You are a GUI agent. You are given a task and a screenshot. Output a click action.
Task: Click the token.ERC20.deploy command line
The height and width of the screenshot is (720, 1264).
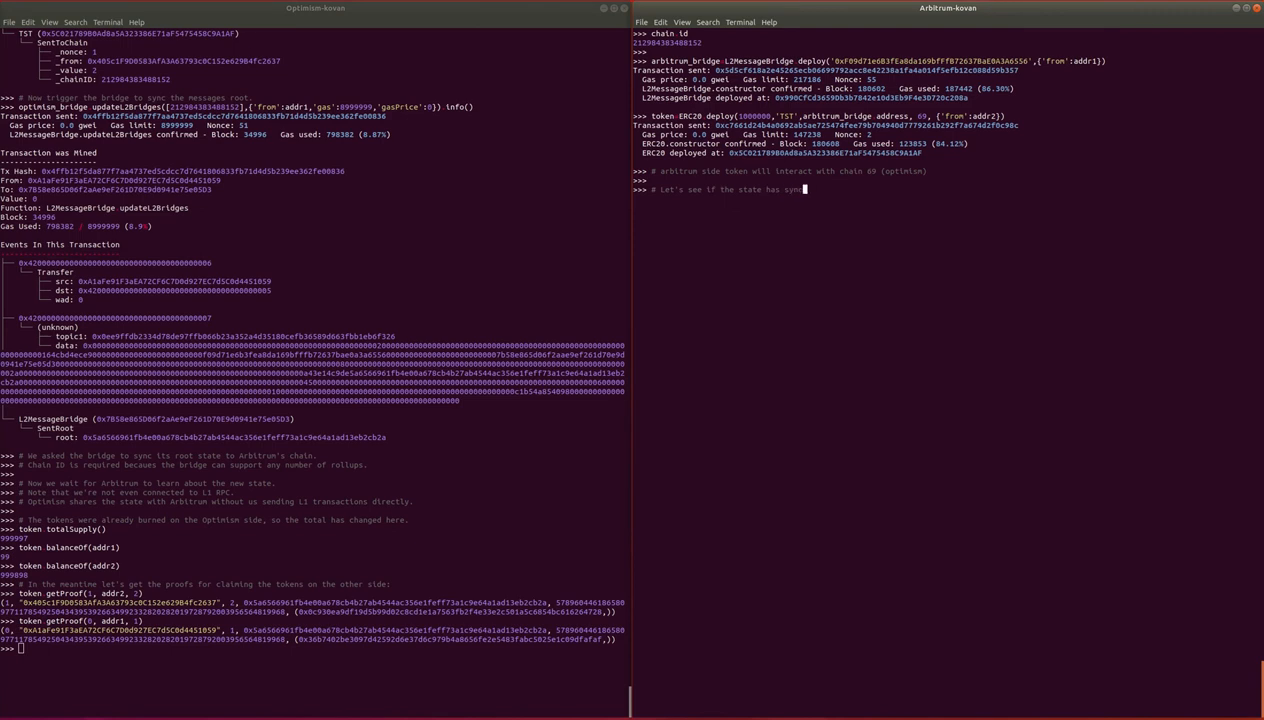tap(819, 116)
